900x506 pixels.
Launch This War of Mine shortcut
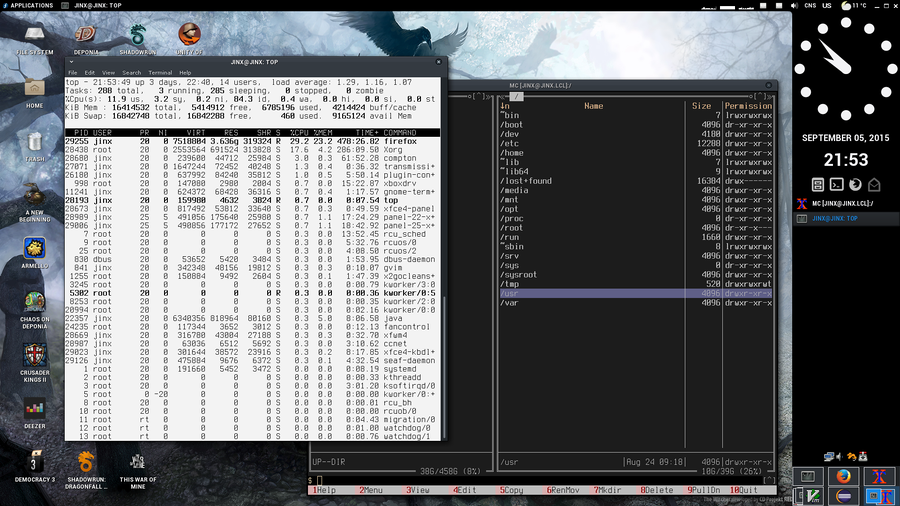tap(138, 471)
